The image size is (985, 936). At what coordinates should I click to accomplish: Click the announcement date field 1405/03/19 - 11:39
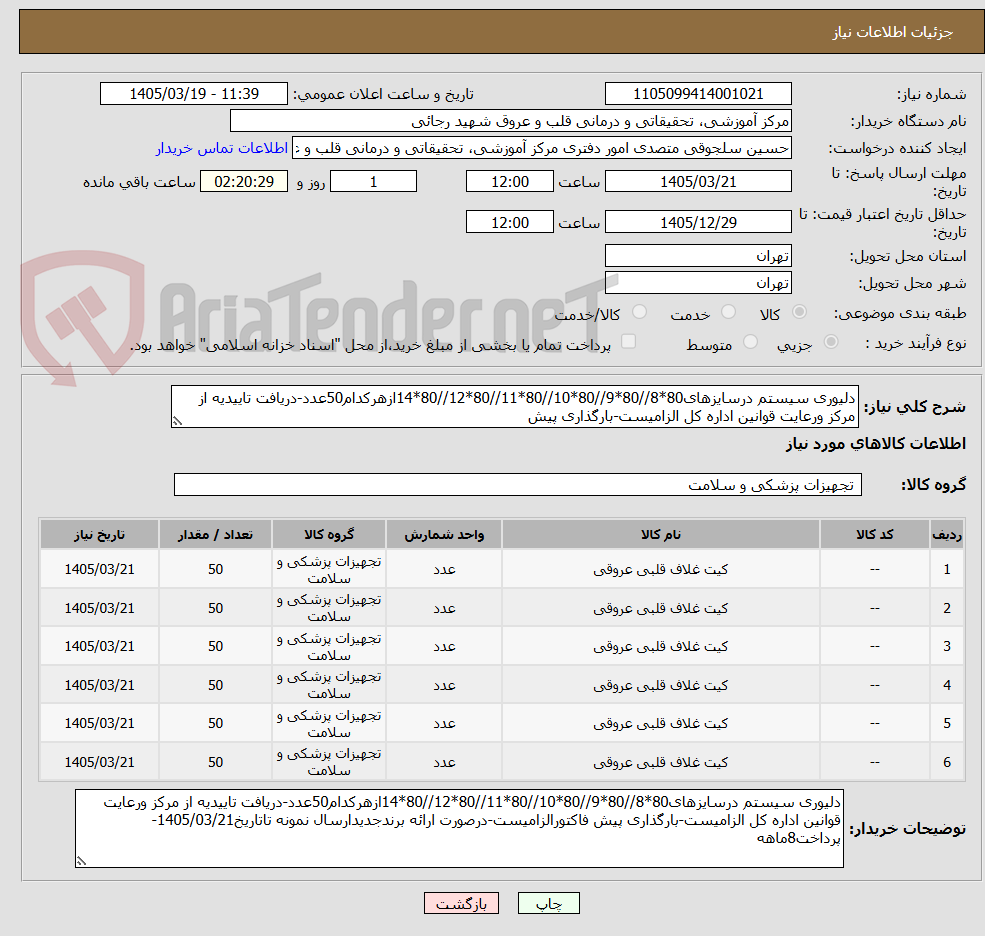coord(193,94)
